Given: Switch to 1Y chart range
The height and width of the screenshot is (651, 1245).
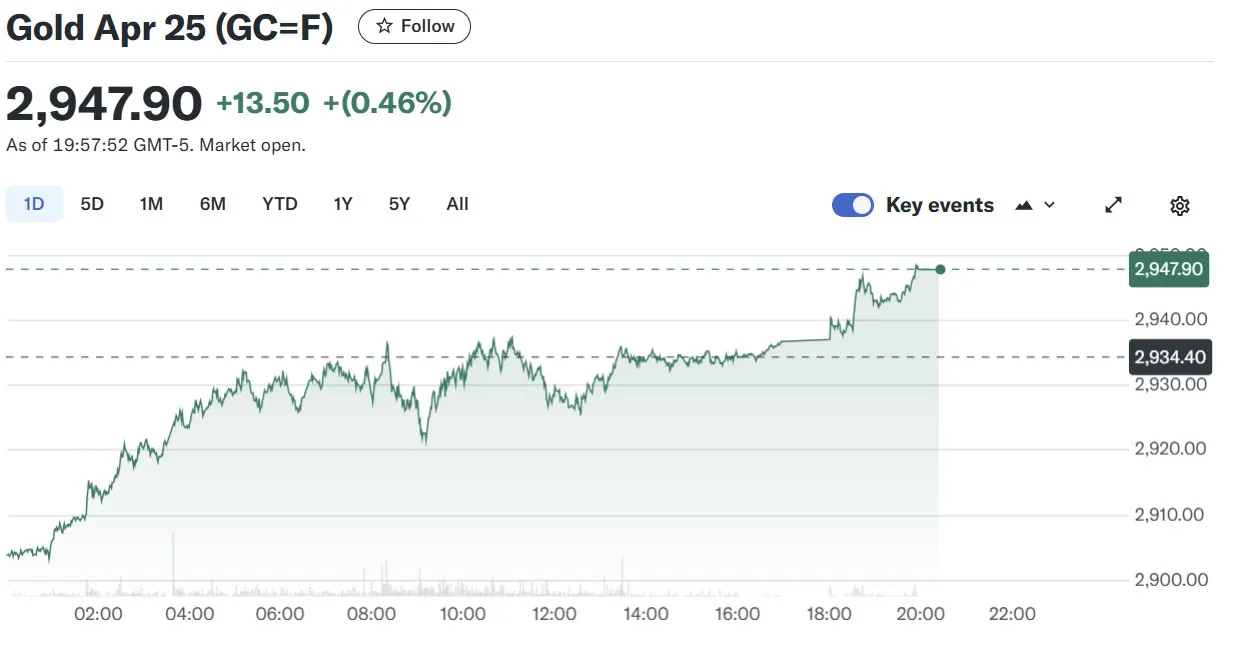Looking at the screenshot, I should coord(343,204).
